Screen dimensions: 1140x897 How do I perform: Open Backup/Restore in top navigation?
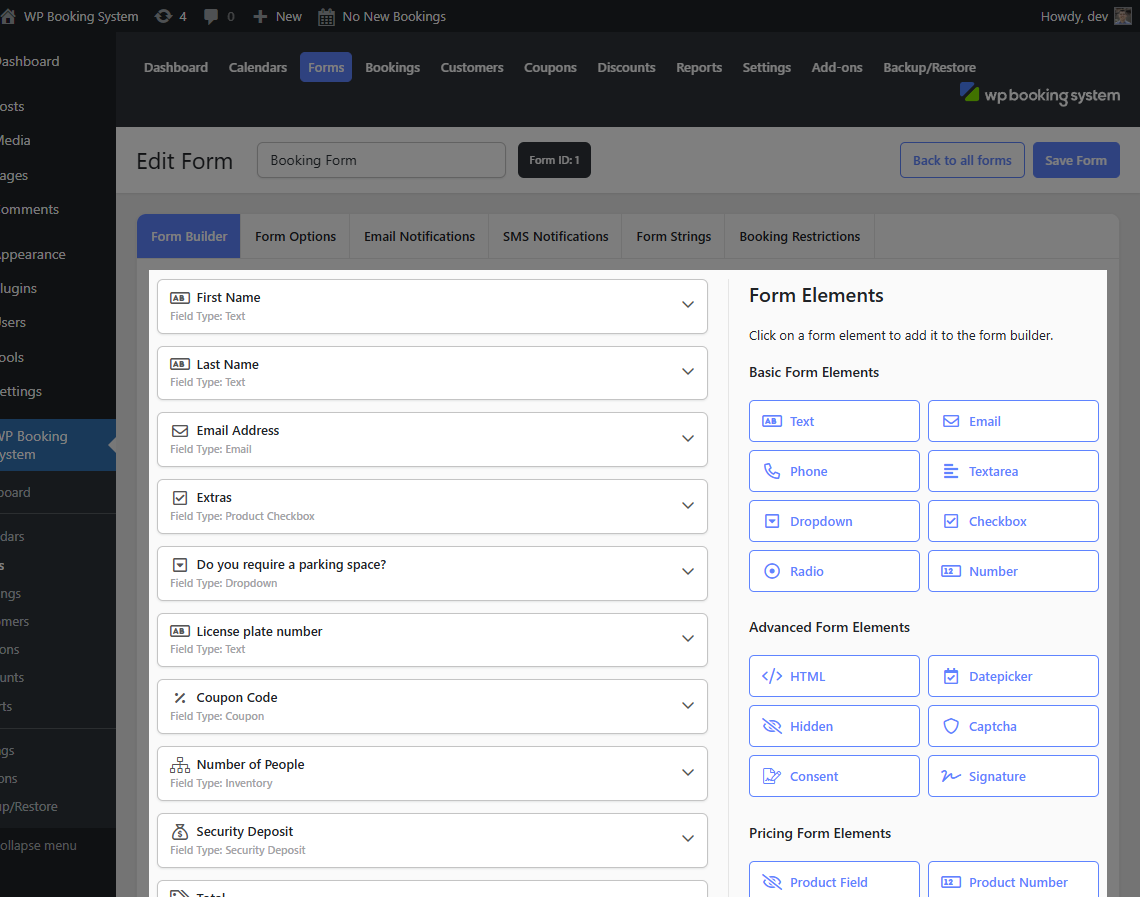coord(929,68)
